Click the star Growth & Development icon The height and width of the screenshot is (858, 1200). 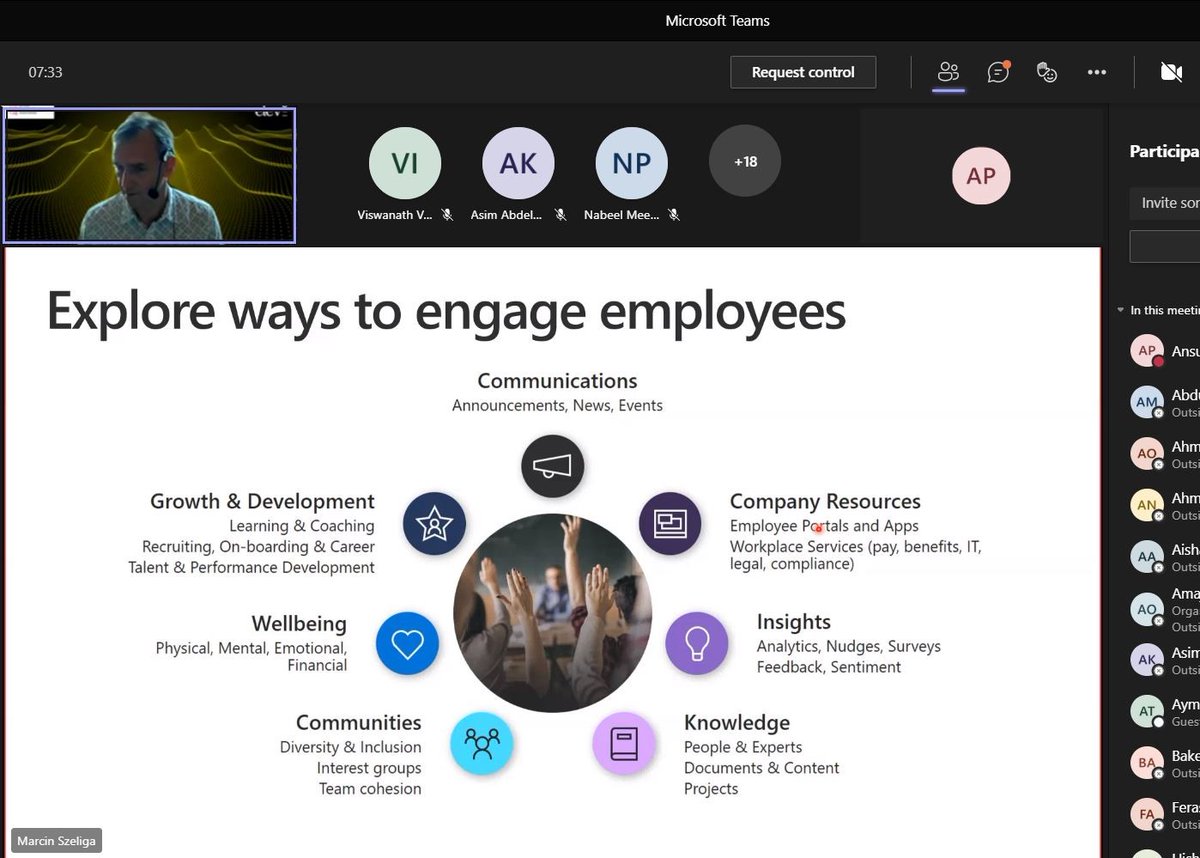(434, 523)
